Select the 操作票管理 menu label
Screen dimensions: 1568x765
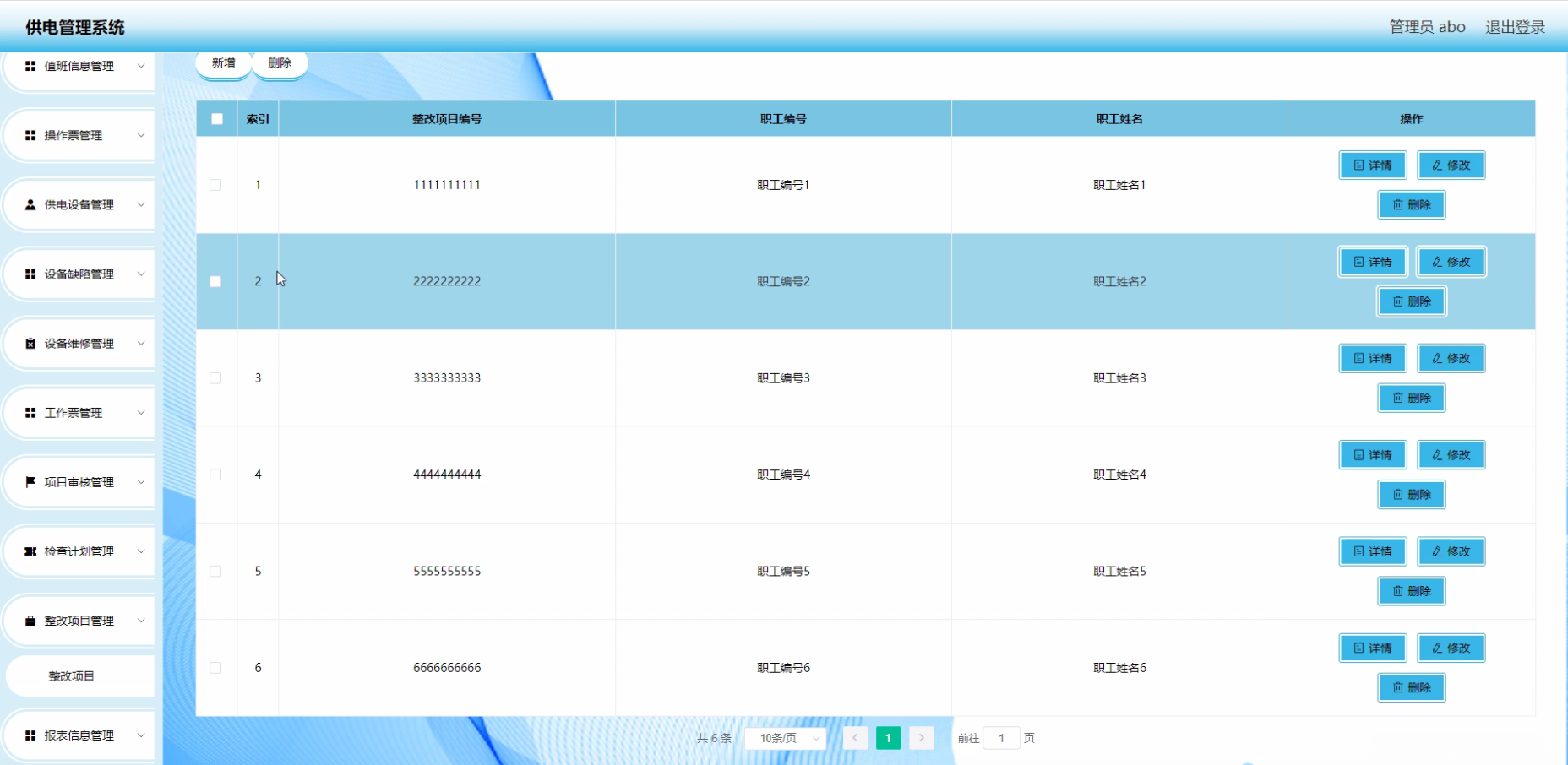point(73,135)
